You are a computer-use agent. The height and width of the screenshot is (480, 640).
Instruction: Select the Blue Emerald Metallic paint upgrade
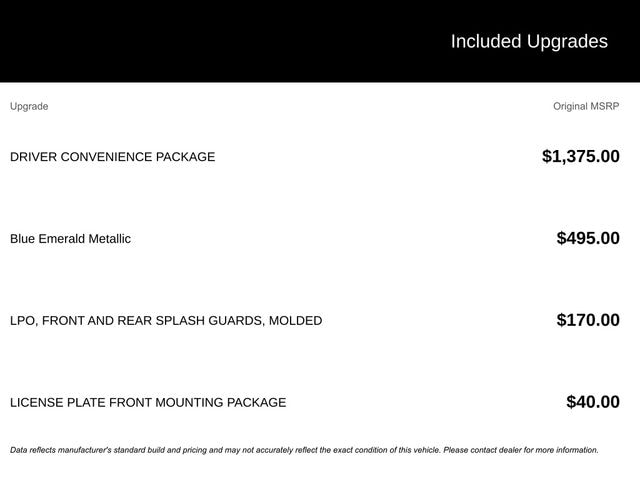70,239
